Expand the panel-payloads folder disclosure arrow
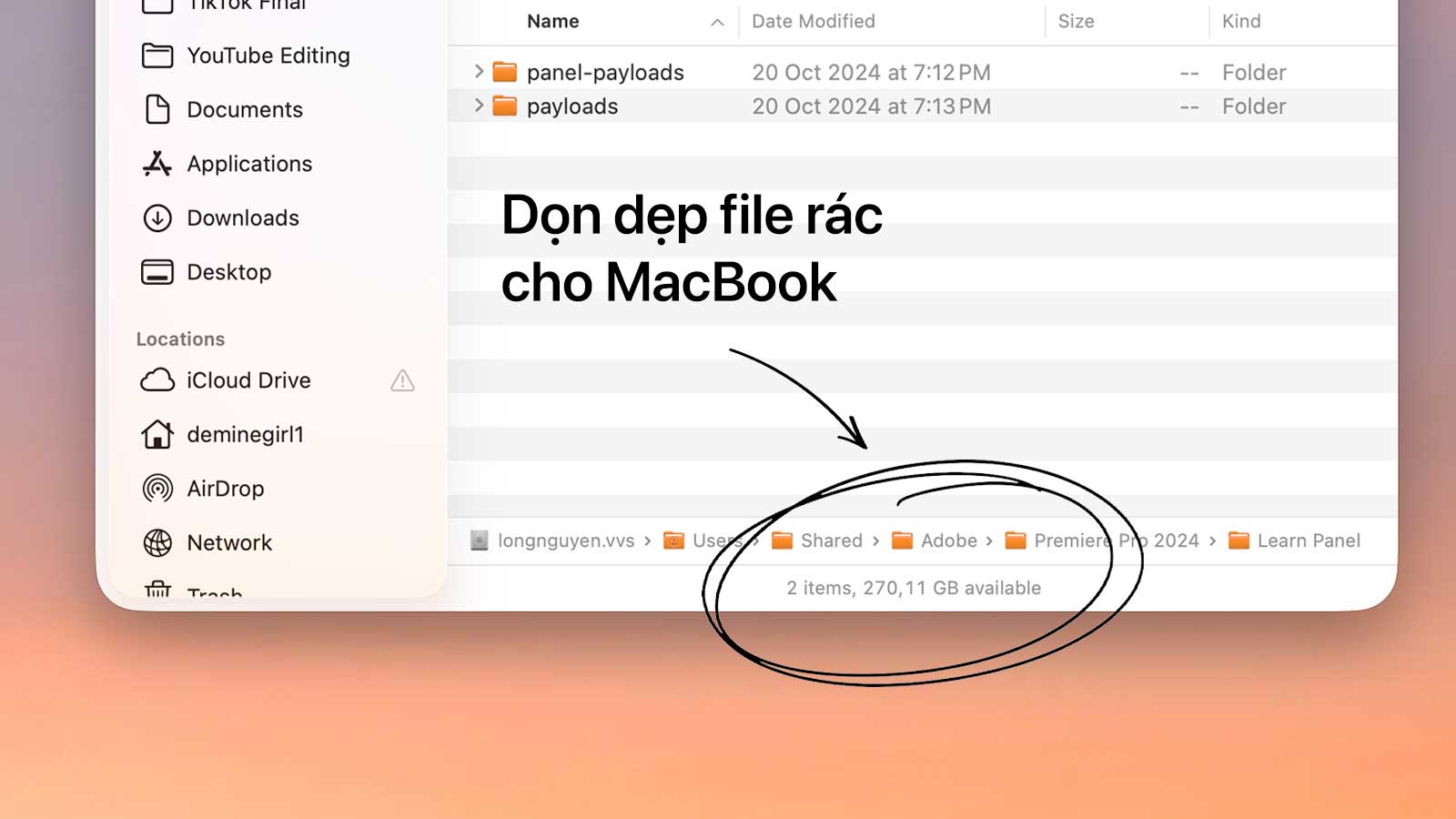Viewport: 1456px width, 819px height. [x=479, y=72]
